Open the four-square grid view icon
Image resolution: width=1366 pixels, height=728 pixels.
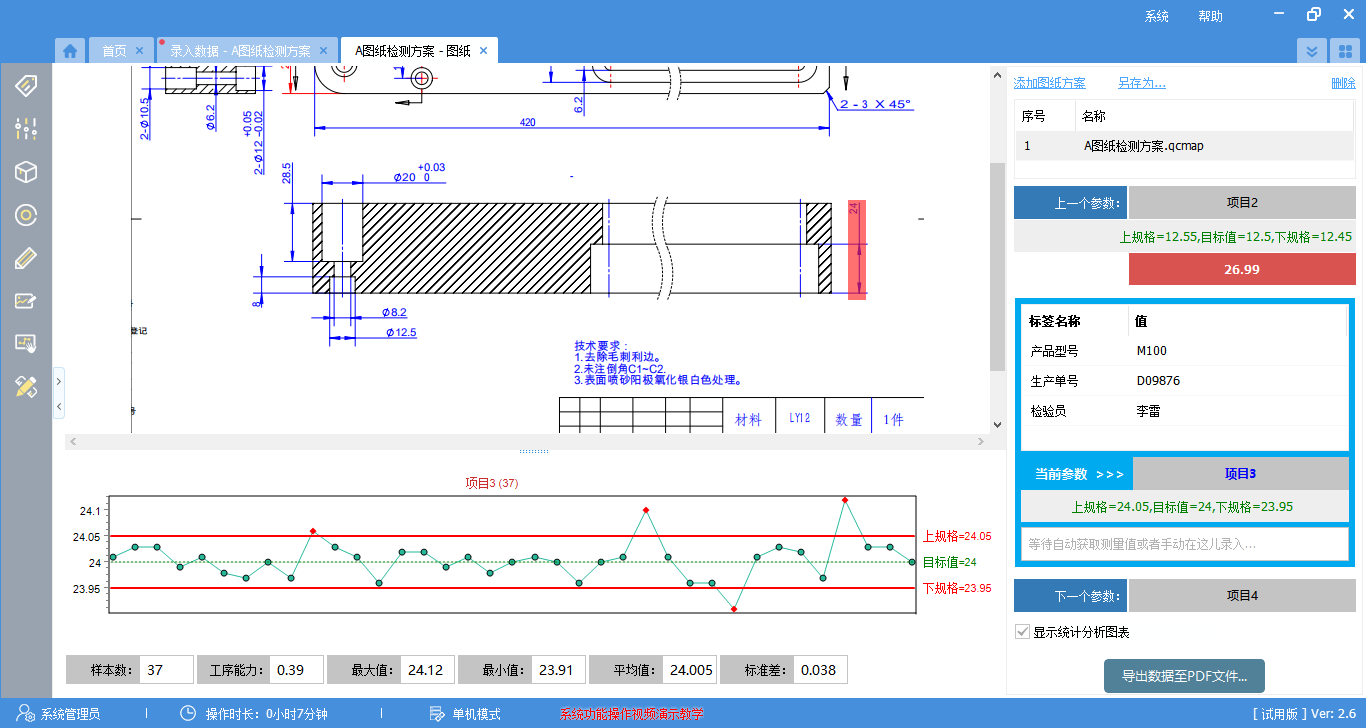[x=1346, y=51]
